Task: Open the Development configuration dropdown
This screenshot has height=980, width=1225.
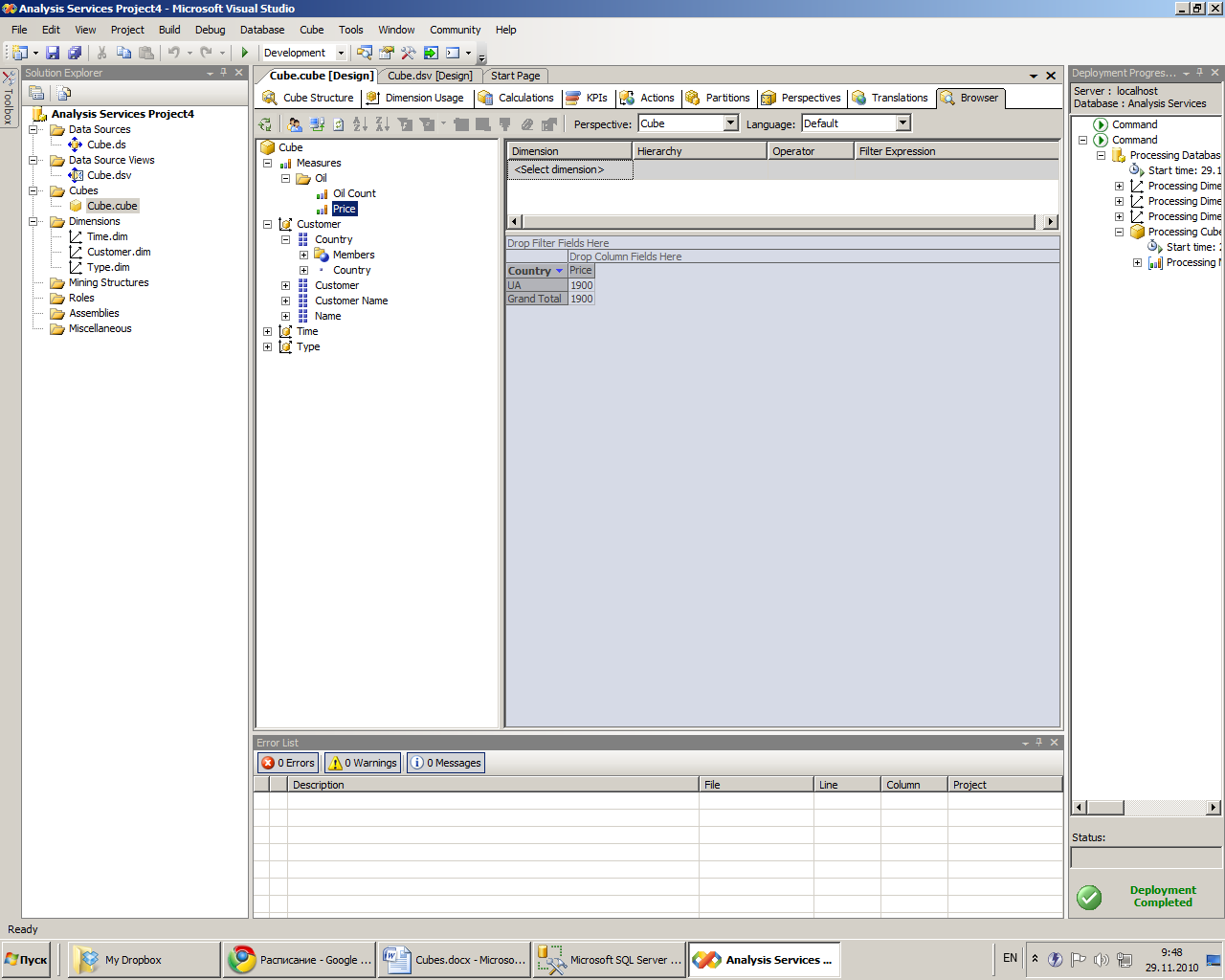Action: 339,53
